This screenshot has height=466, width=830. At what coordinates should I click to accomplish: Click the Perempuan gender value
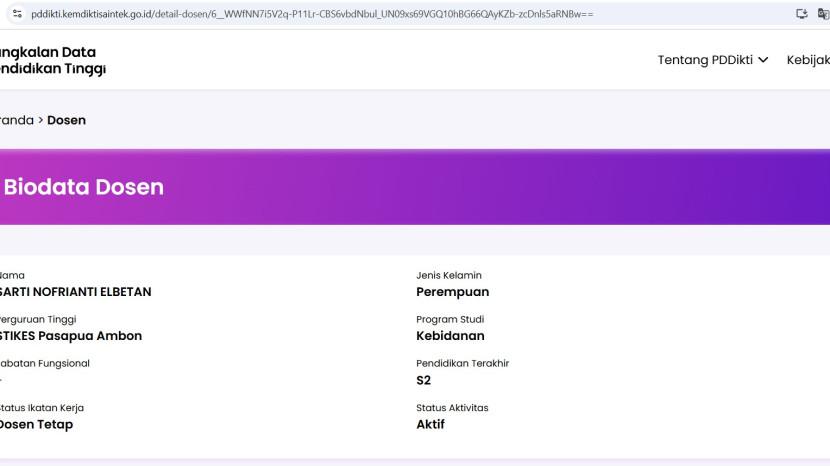tap(452, 292)
